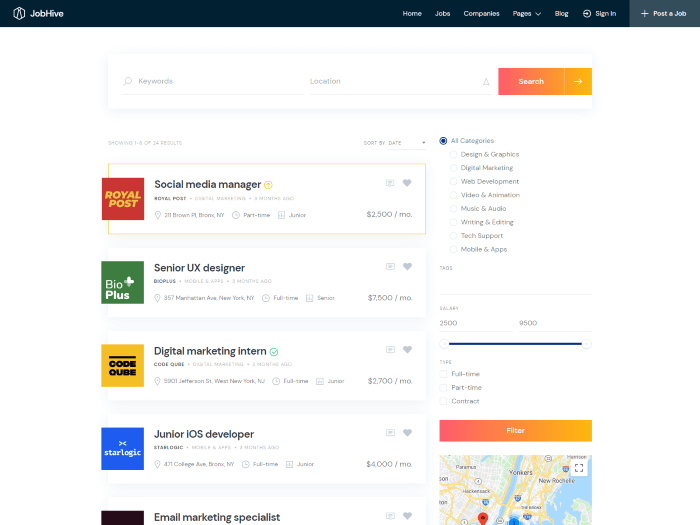This screenshot has width=700, height=525.
Task: Open the Email marketing specialist job title
Action: click(217, 517)
